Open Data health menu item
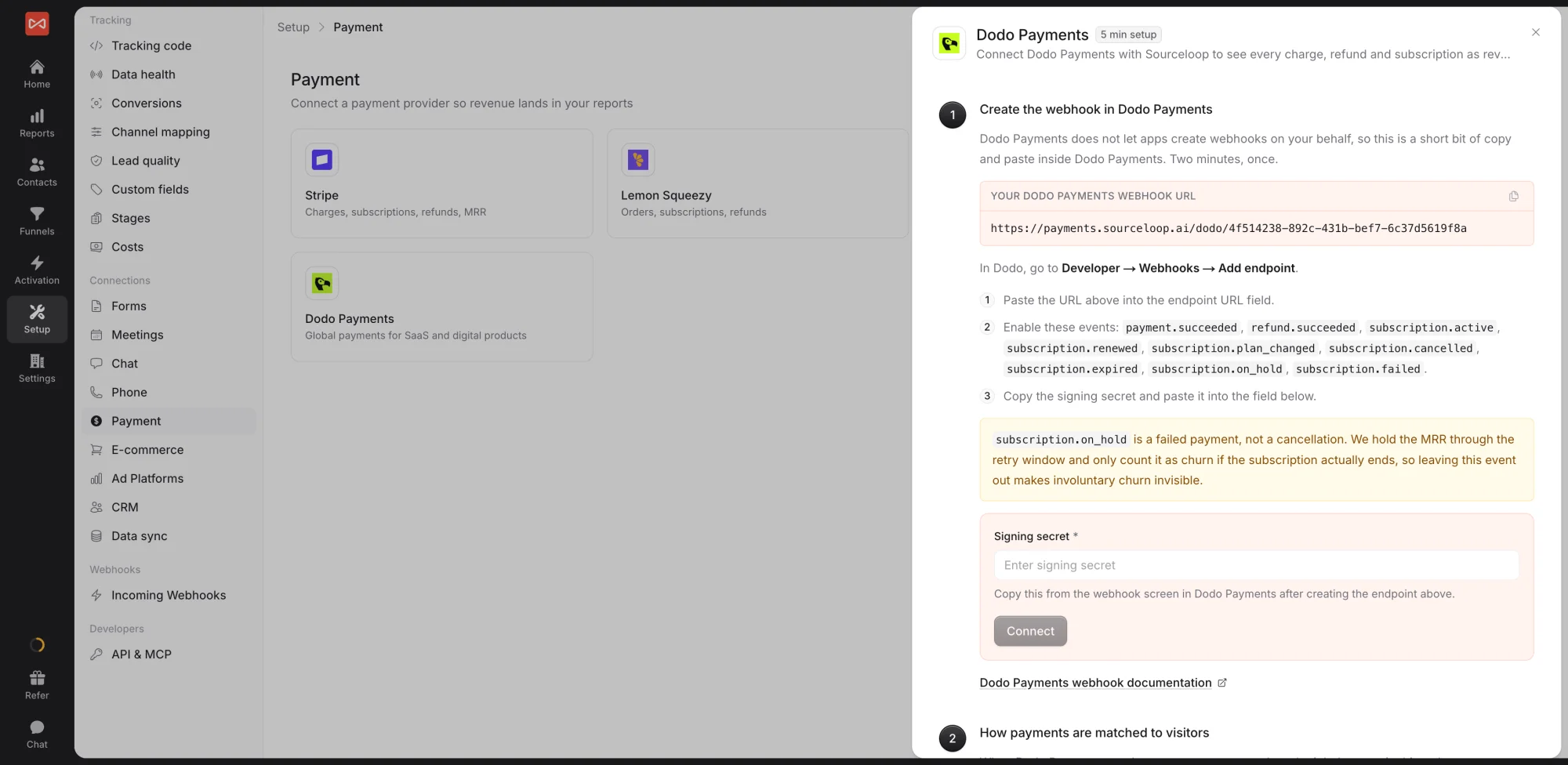1568x765 pixels. pos(169,74)
